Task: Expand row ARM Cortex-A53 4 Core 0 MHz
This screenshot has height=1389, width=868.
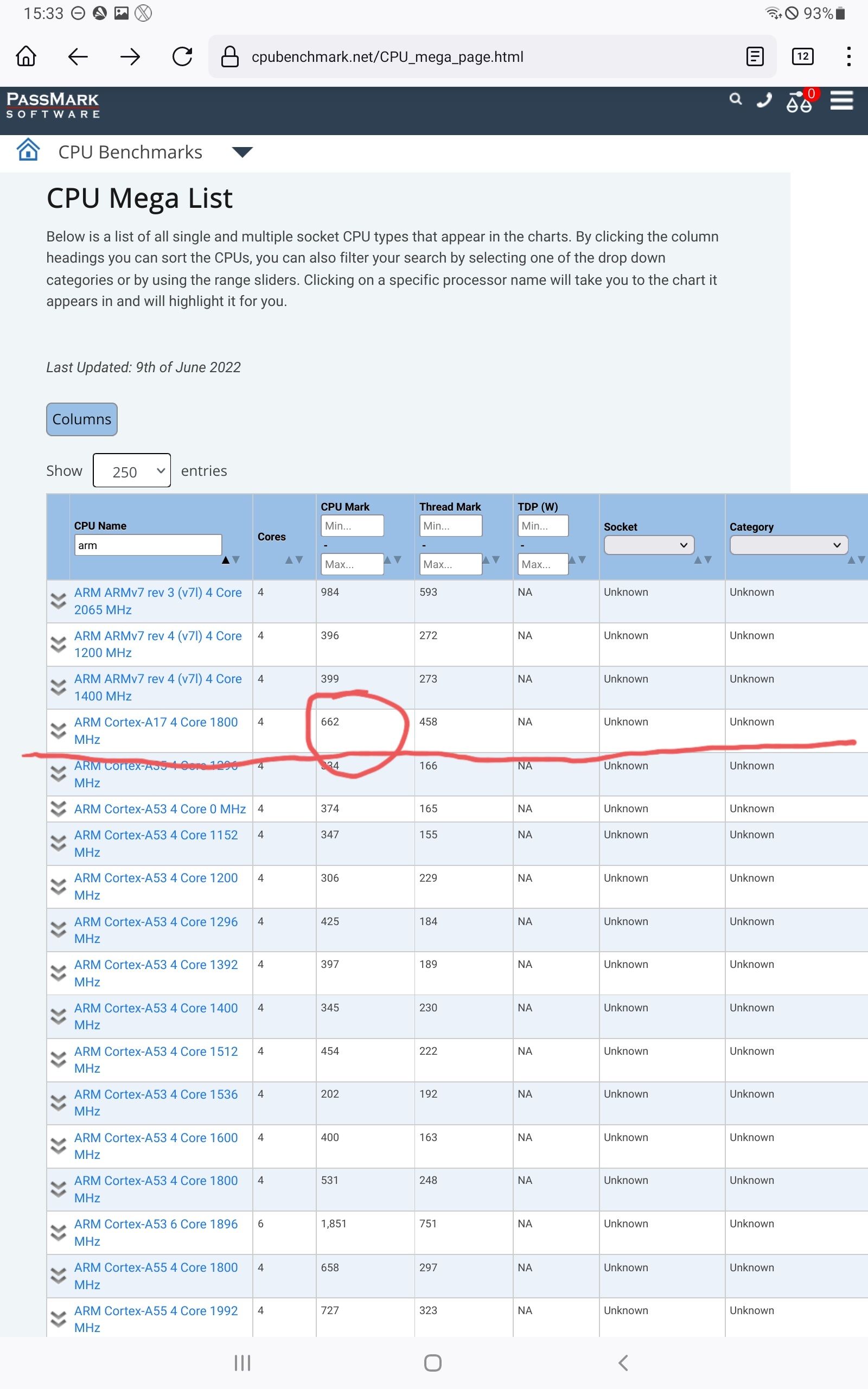Action: tap(58, 809)
